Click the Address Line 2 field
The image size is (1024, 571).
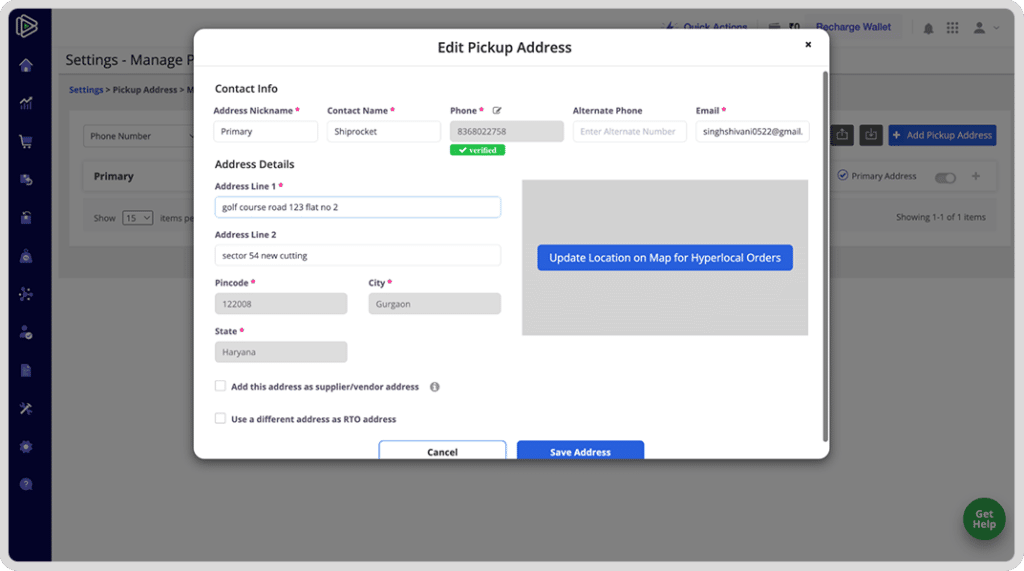coord(358,255)
